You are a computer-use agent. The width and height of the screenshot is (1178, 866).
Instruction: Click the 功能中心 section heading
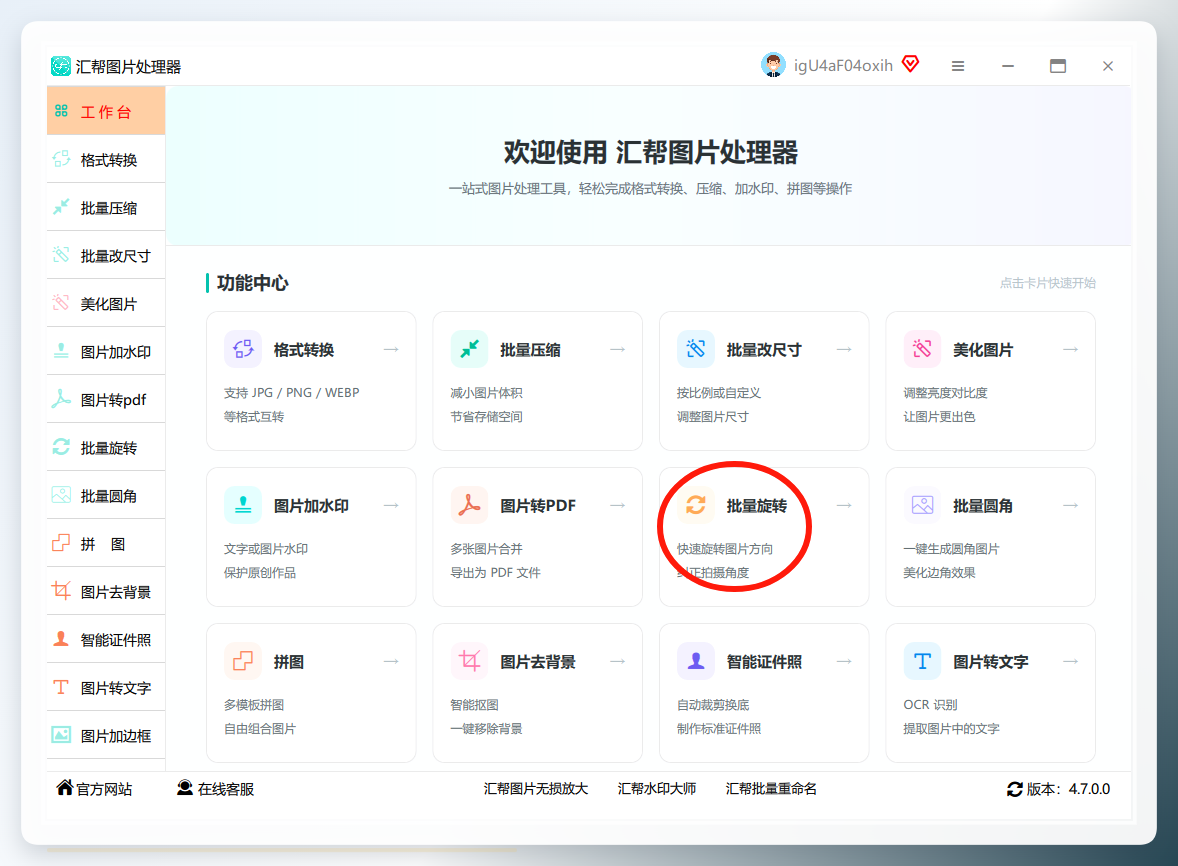coord(252,283)
